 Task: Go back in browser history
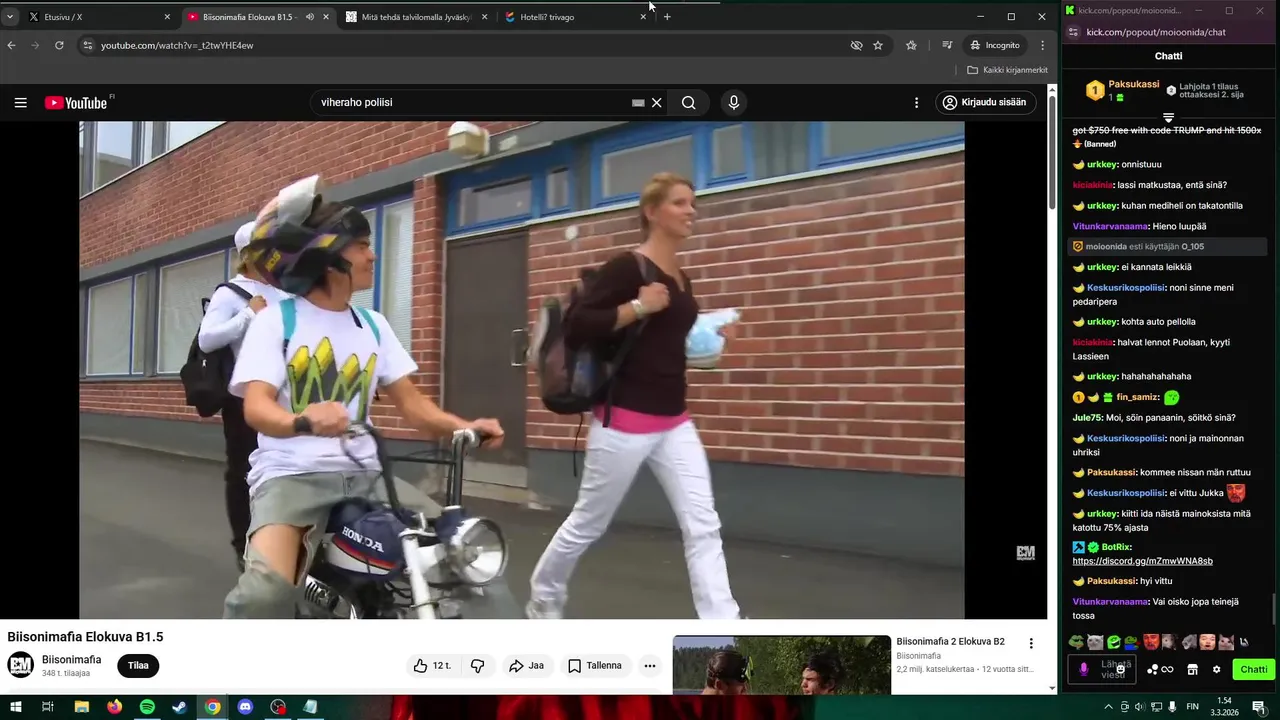(x=12, y=45)
